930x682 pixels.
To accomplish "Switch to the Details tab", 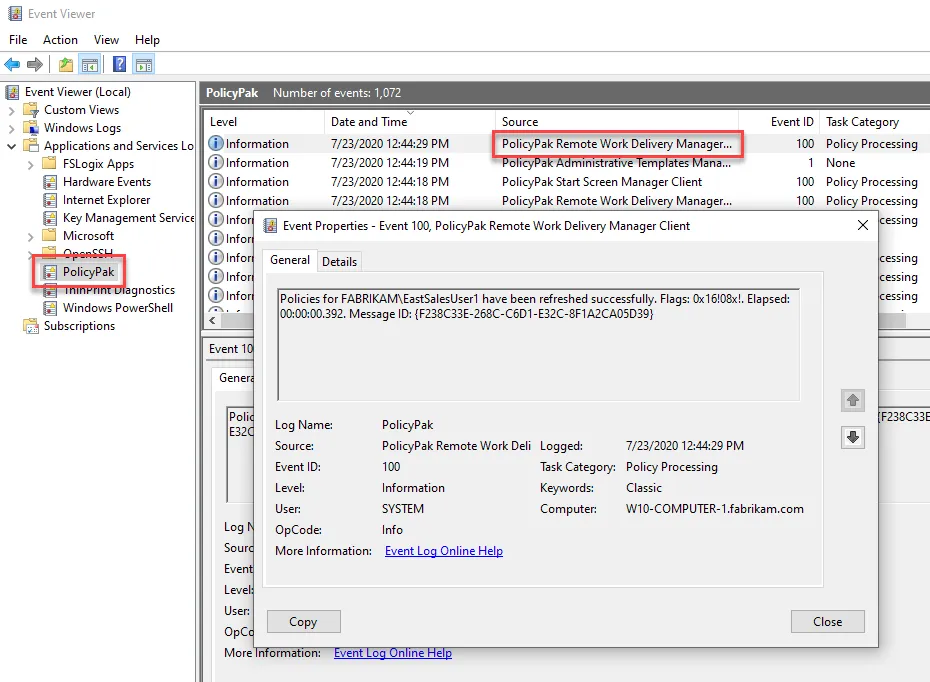I will (339, 260).
